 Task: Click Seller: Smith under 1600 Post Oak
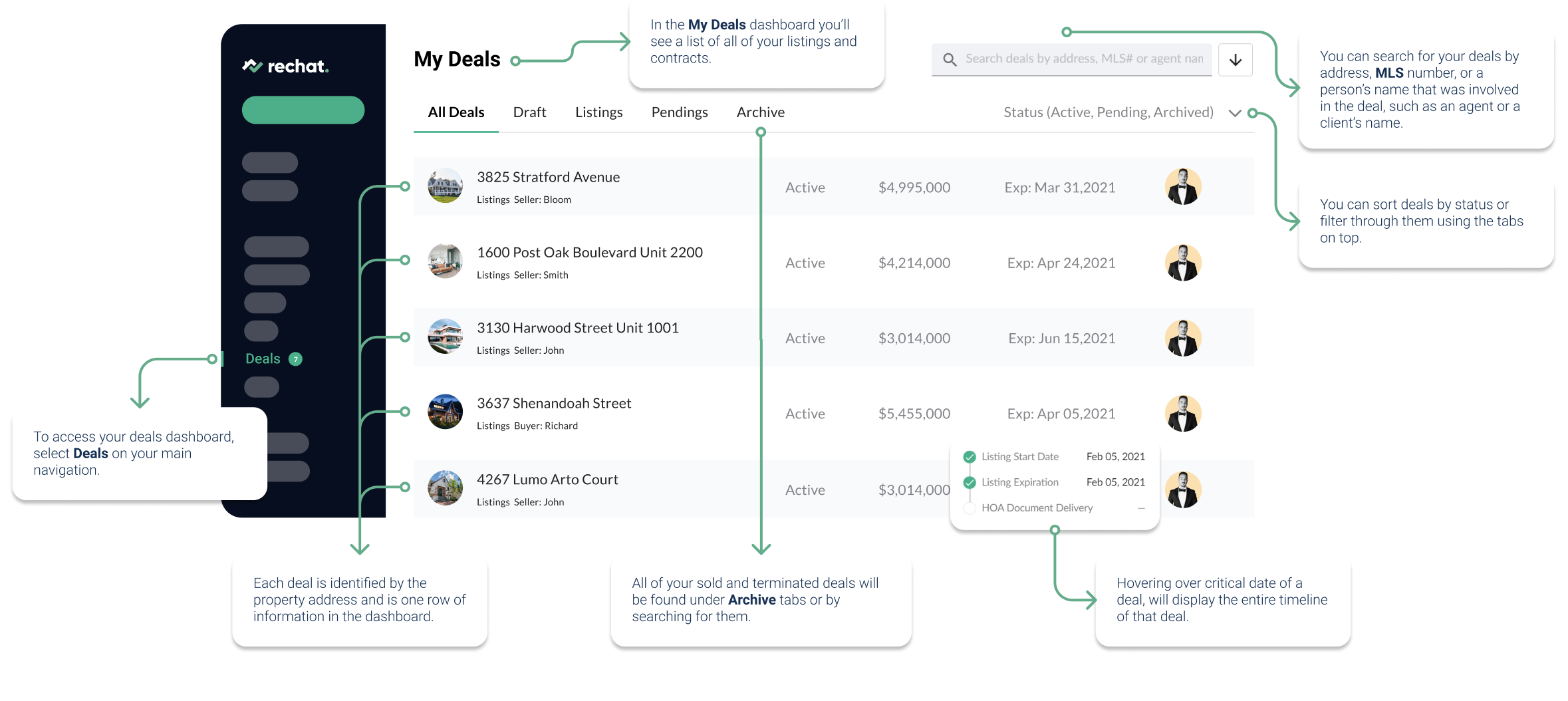[541, 275]
